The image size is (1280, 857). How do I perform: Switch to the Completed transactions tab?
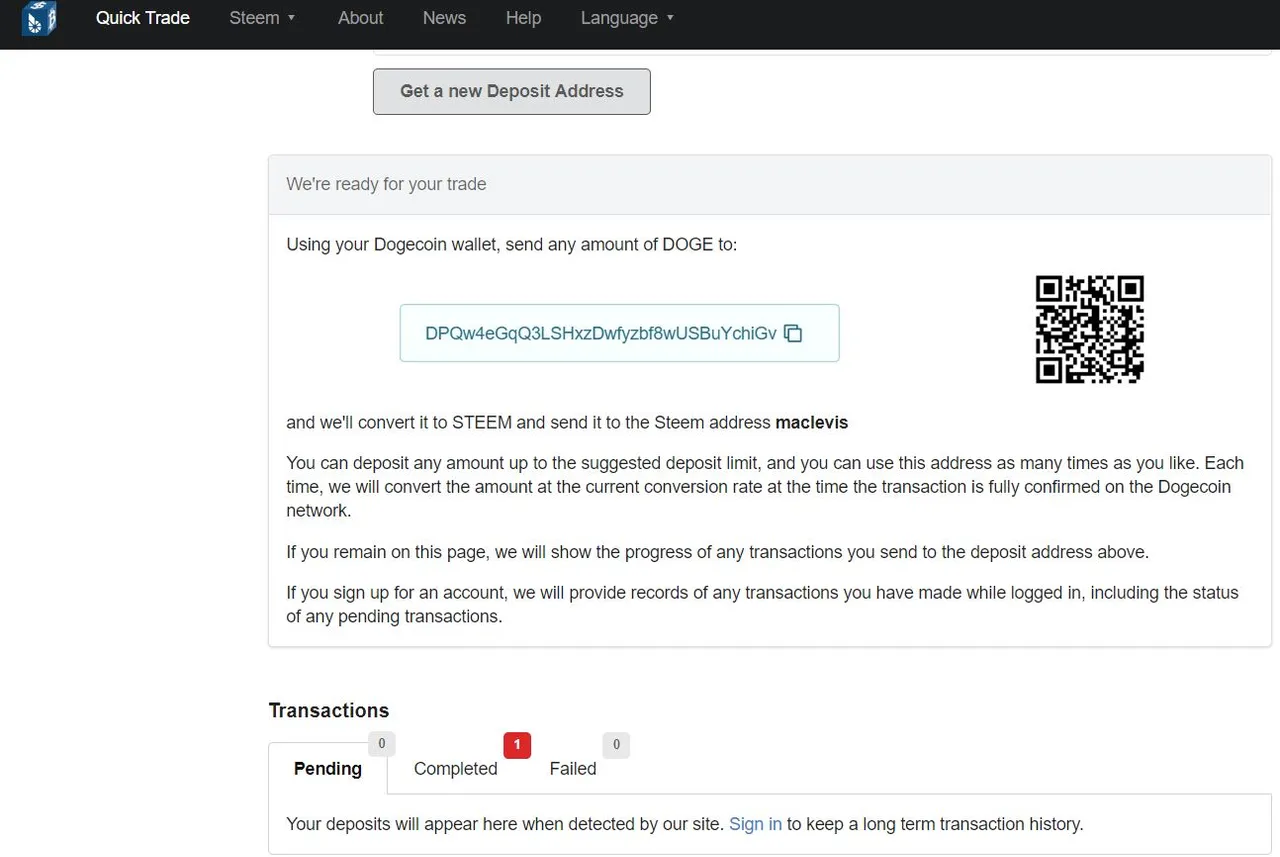pos(456,768)
